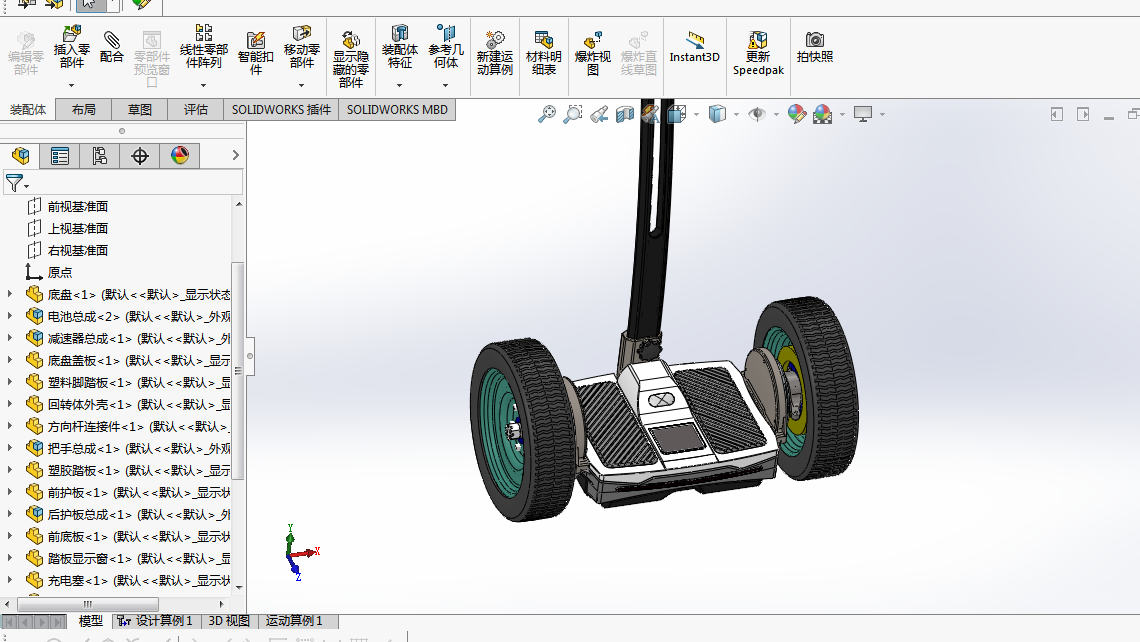Click 新建运动算例 (New Motion Study)

(494, 53)
